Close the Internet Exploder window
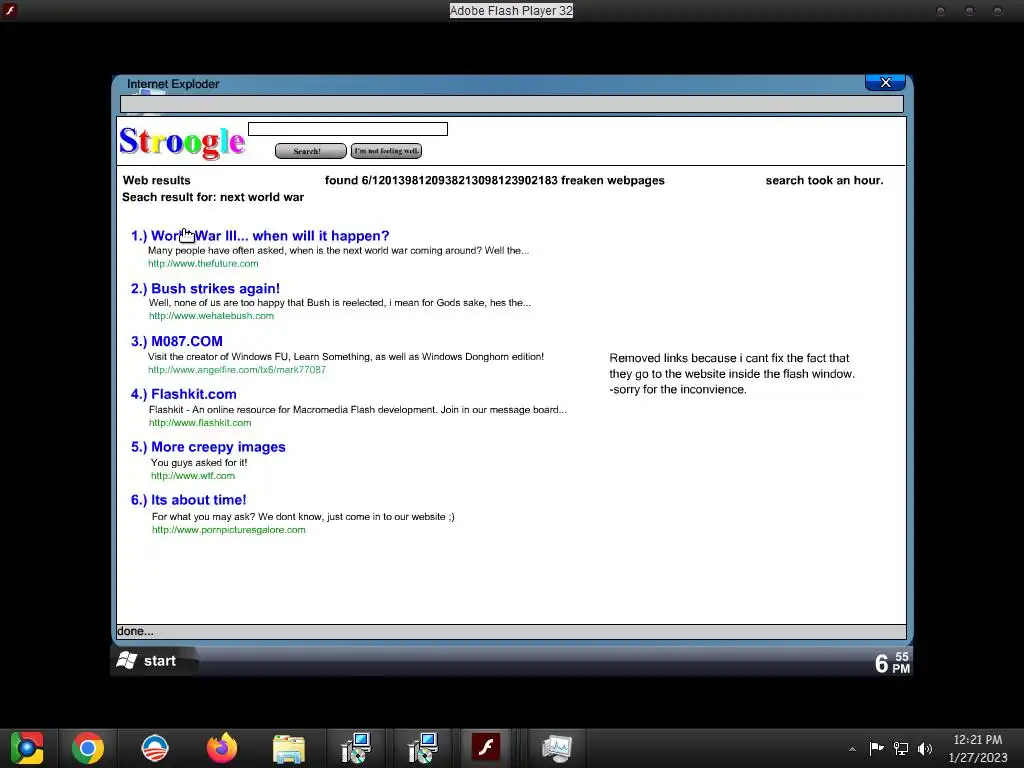Viewport: 1024px width, 768px height. [886, 82]
